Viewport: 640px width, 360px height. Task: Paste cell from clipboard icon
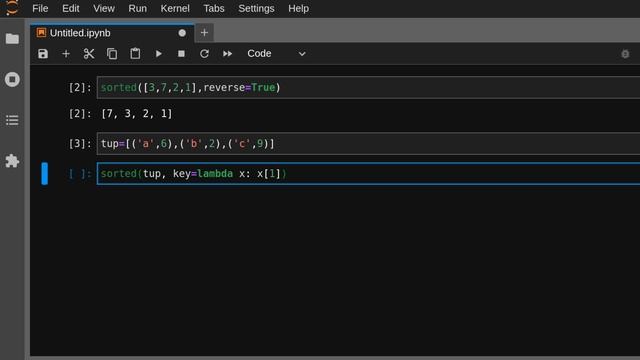[135, 53]
